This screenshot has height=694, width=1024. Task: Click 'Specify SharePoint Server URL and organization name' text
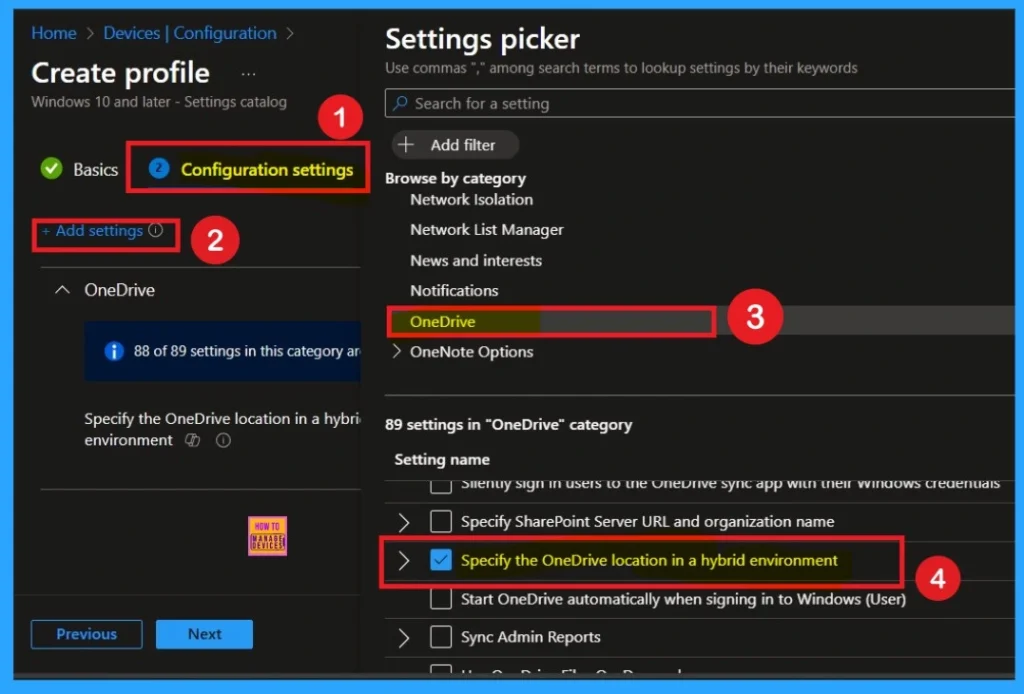click(x=647, y=522)
